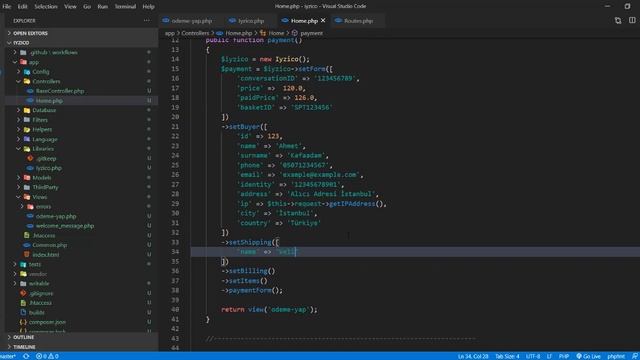Viewport: 640px width, 360px height.
Task: Click the master branch indicator
Action: click(x=8, y=356)
